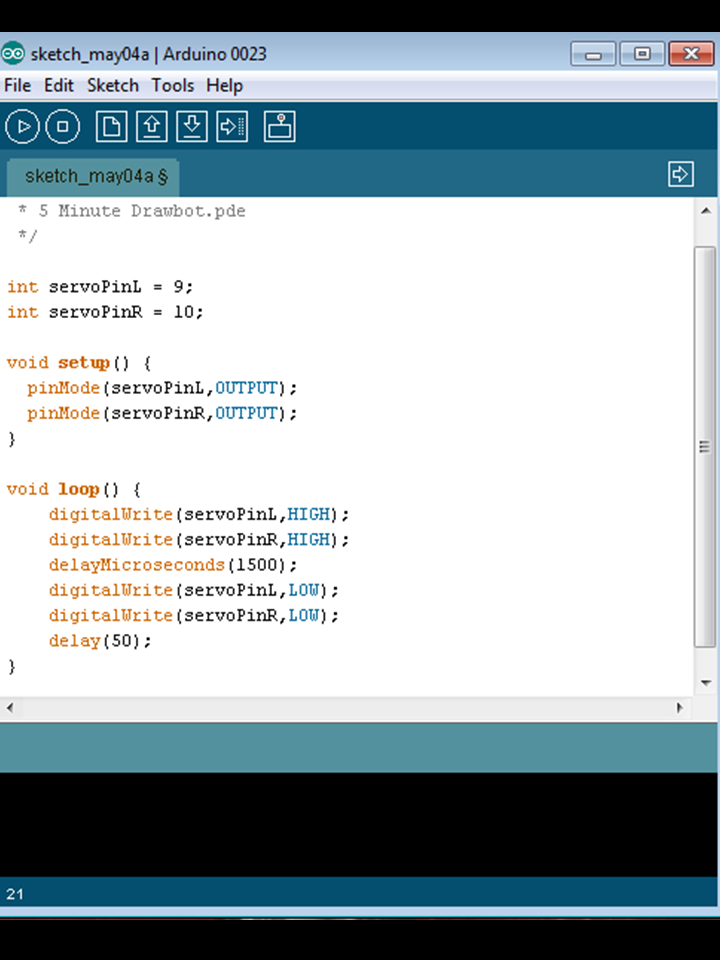Click the vertical scrollbar up arrow
The width and height of the screenshot is (720, 960).
click(705, 211)
